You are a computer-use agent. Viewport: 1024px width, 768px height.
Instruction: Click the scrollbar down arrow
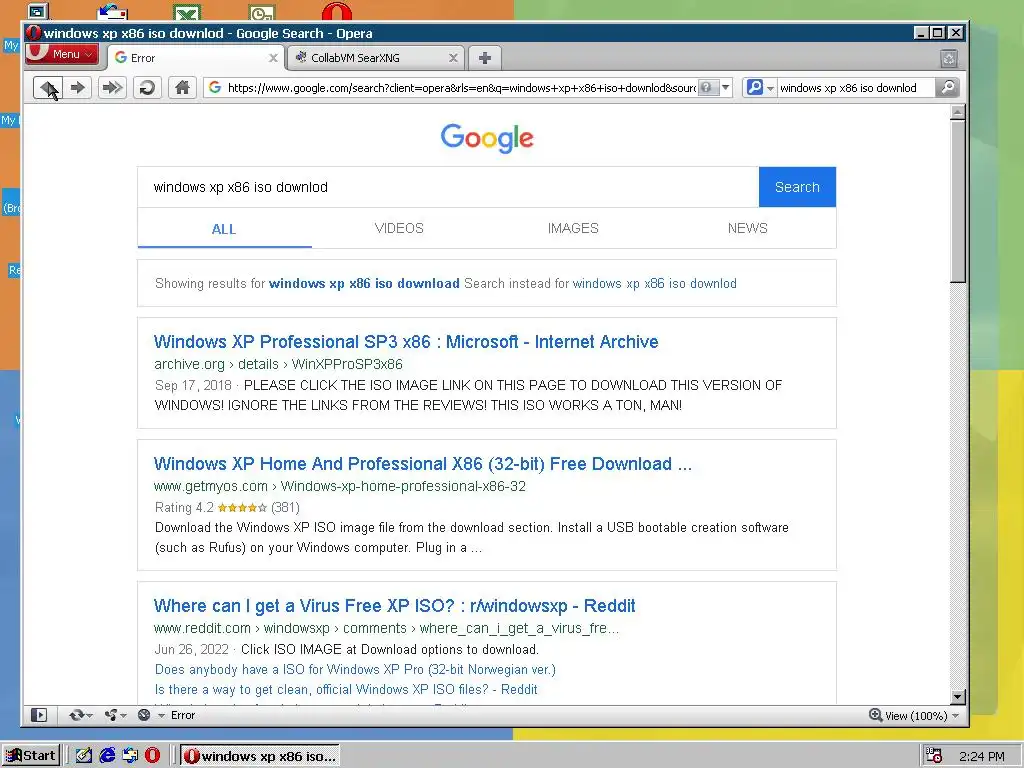[x=958, y=697]
